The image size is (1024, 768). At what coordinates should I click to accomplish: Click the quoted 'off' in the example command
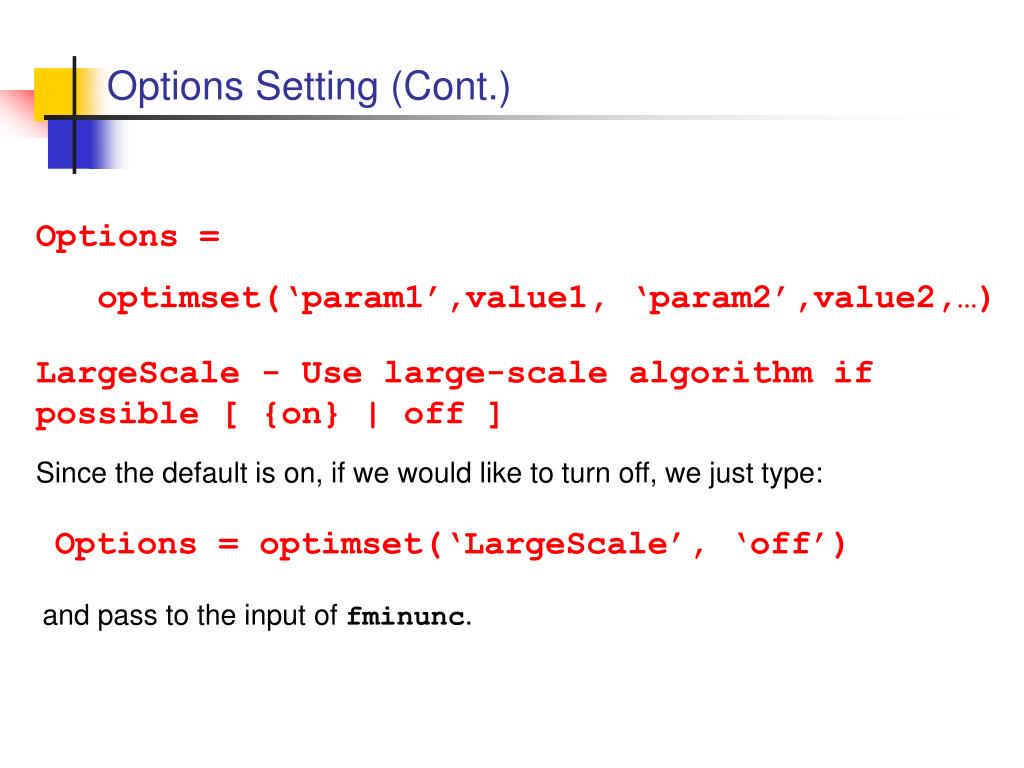point(780,545)
